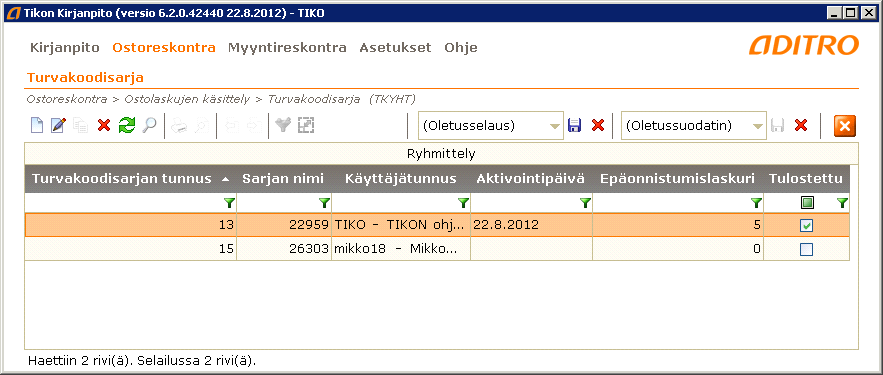Uncheck the Tulostettu checkbox in row 13
Image resolution: width=883 pixels, height=375 pixels.
806,226
